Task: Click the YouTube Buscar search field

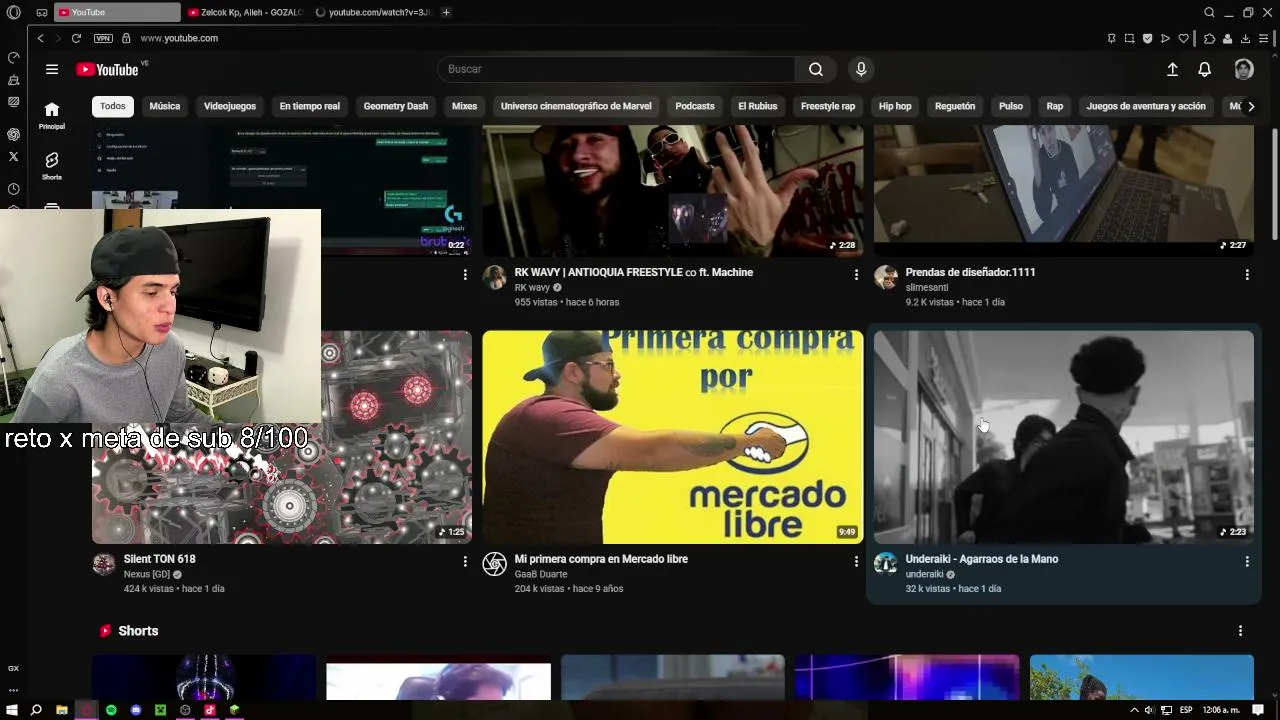Action: 616,69
